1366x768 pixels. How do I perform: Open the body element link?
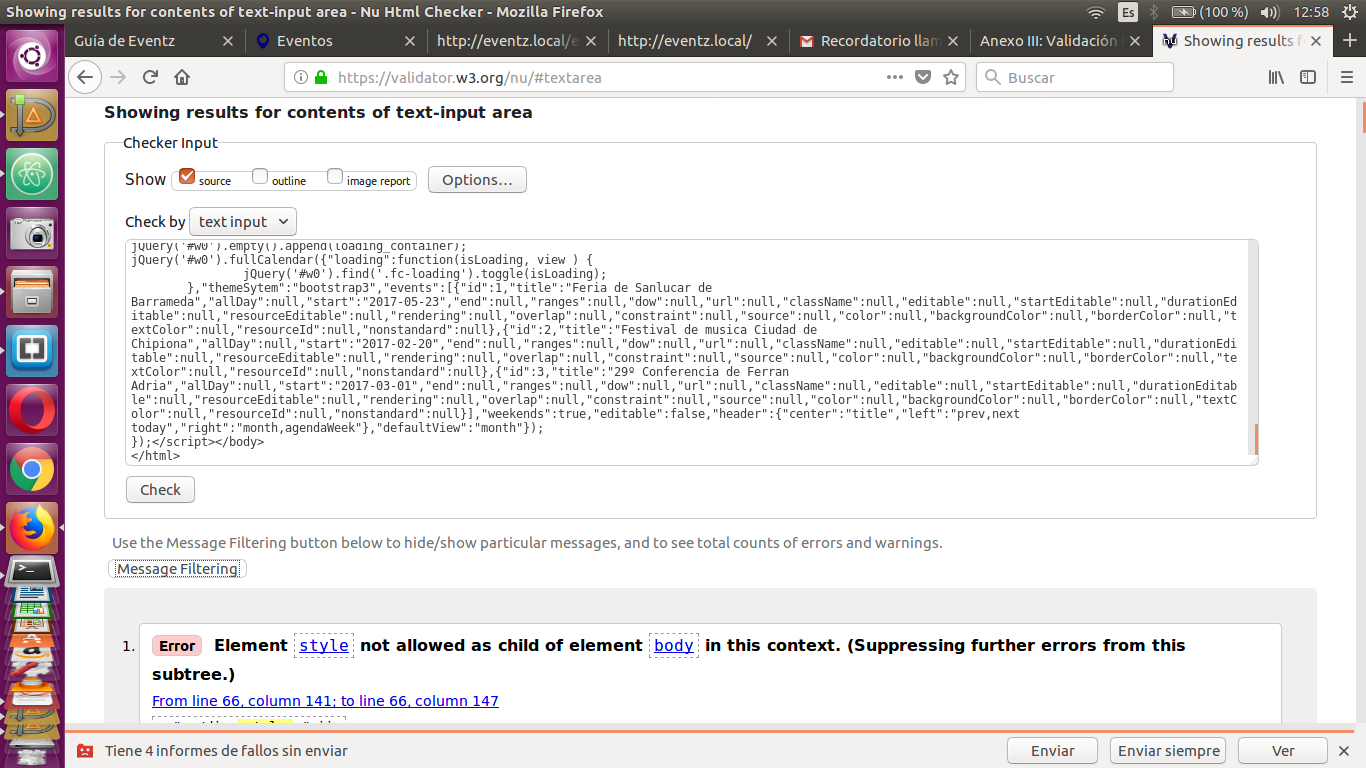(x=674, y=645)
